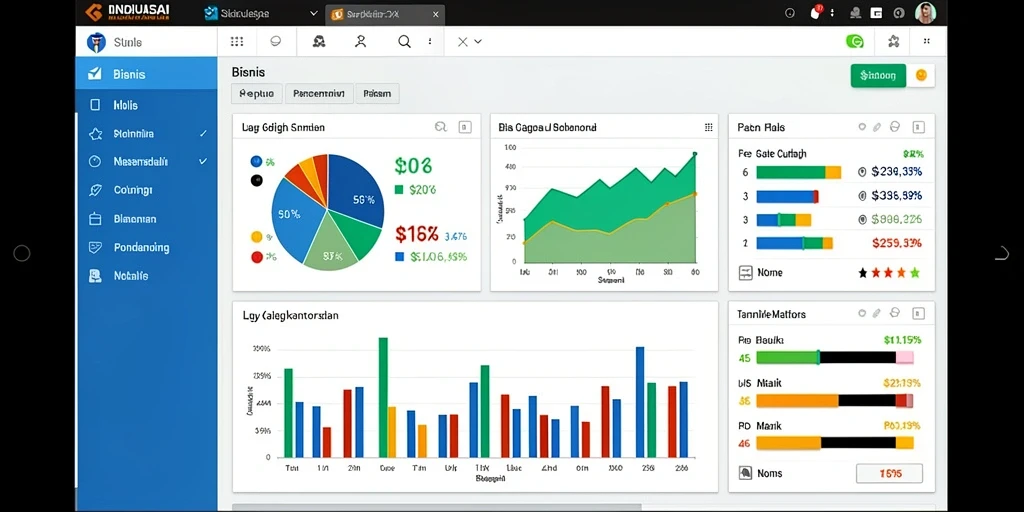This screenshot has height=512, width=1024.
Task: Click the user profile icon in toolbar
Action: 360,42
